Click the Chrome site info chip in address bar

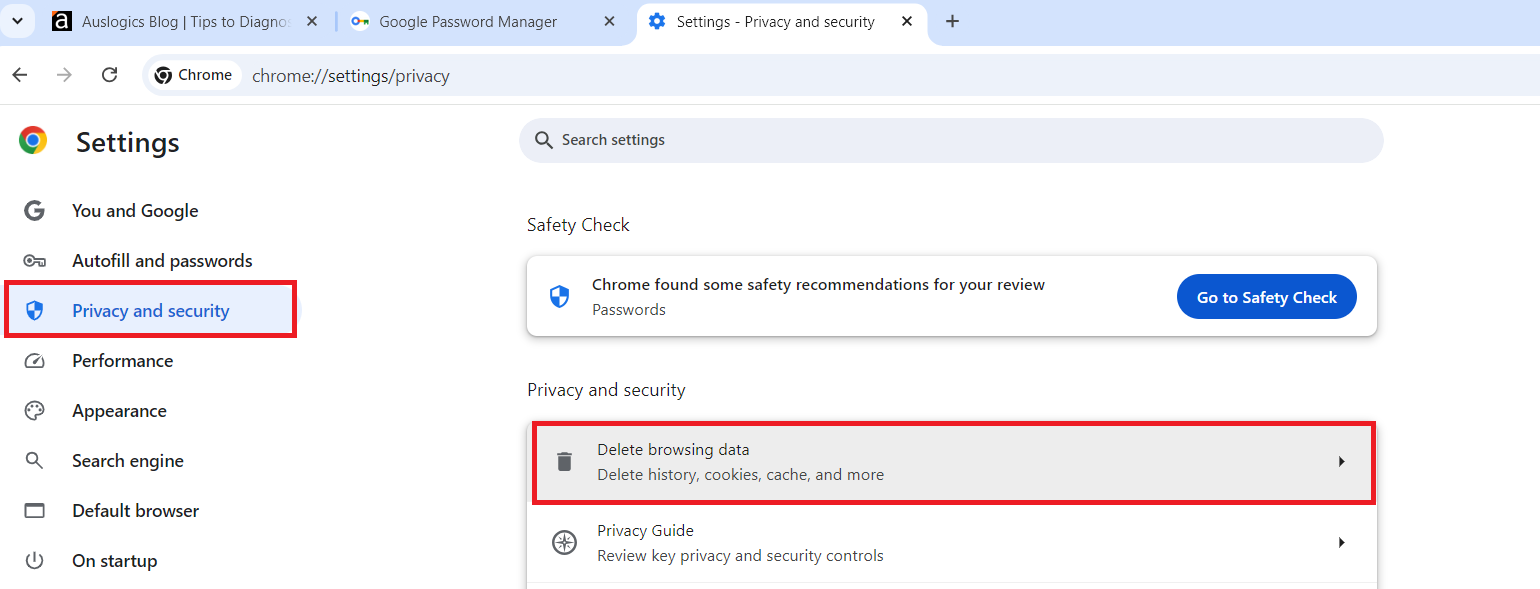pos(194,75)
